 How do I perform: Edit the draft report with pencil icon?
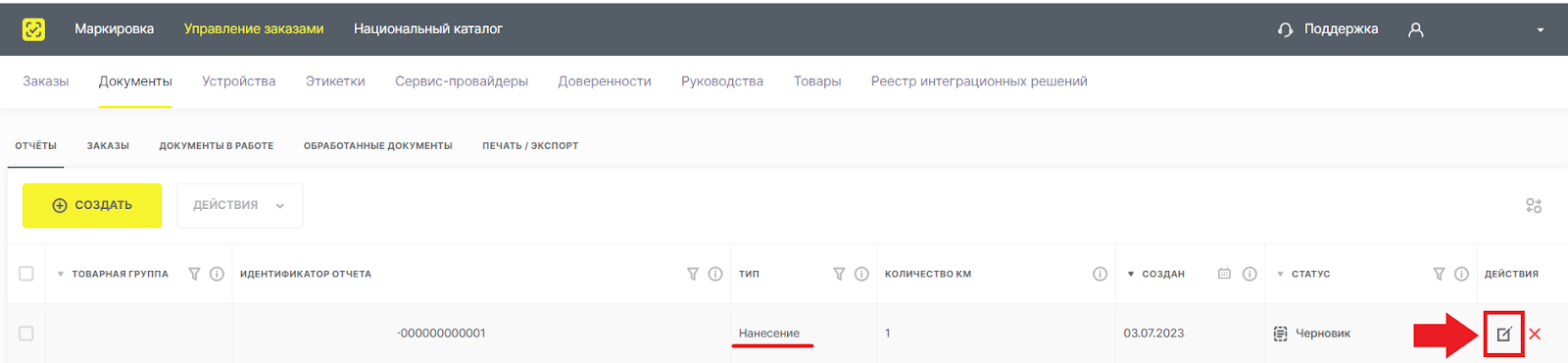click(1503, 334)
